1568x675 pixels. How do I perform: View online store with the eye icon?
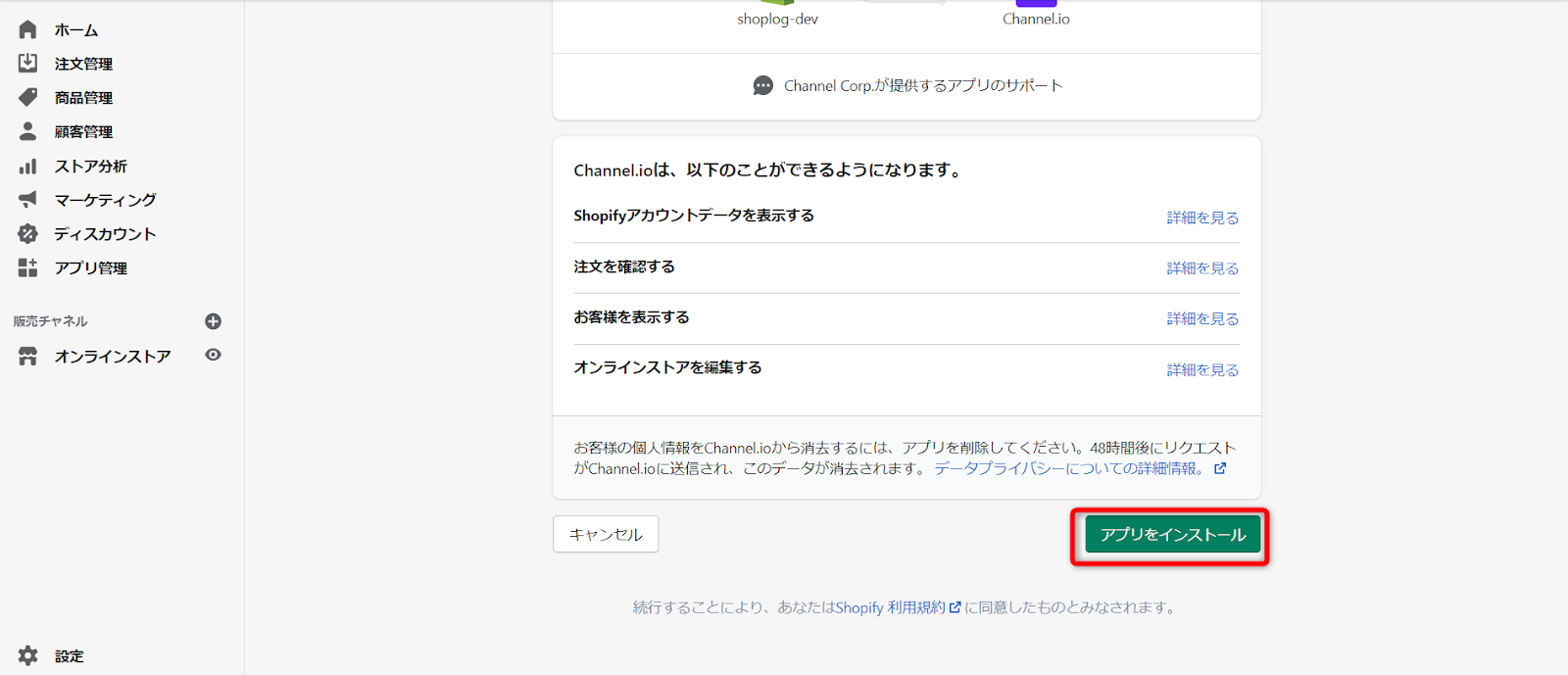[x=213, y=355]
